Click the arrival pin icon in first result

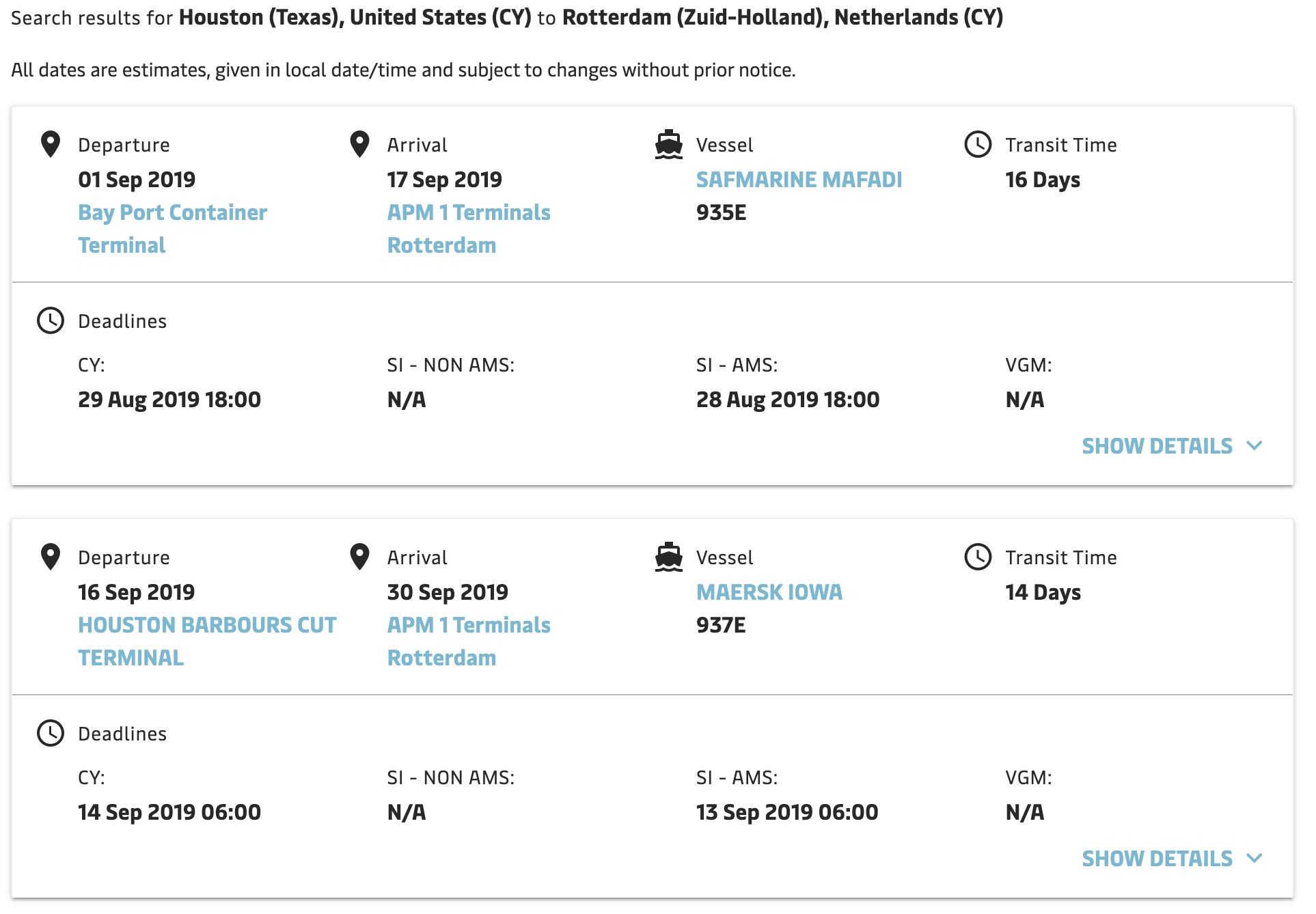click(359, 144)
